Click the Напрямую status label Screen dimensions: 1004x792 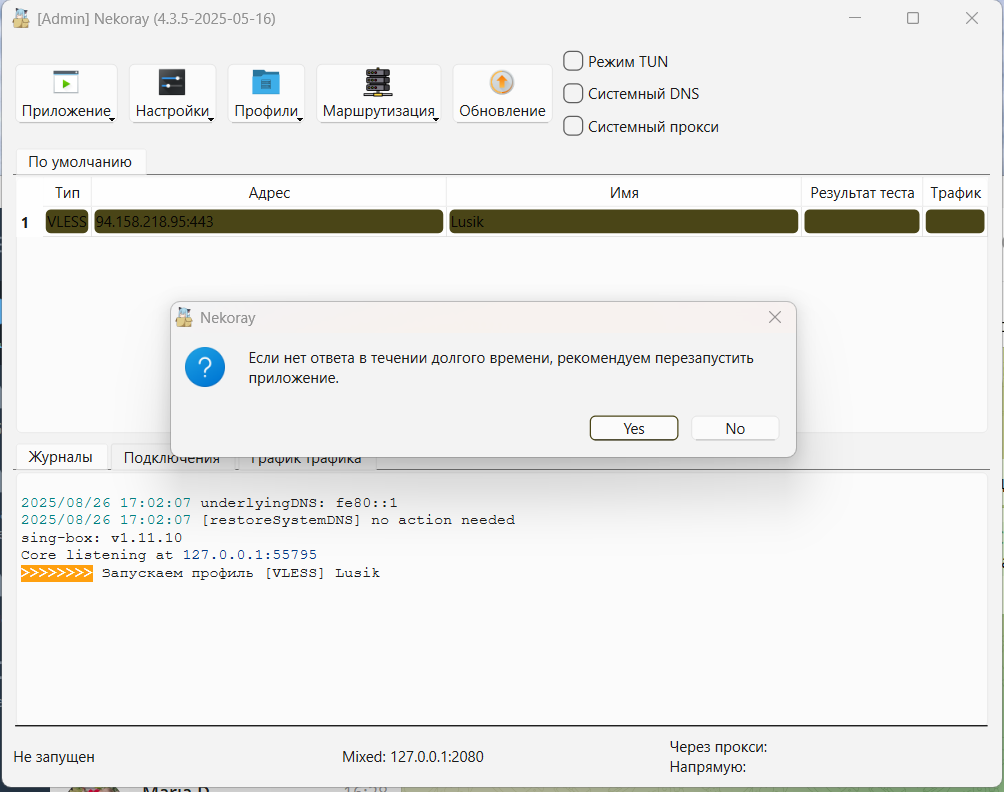tap(708, 767)
